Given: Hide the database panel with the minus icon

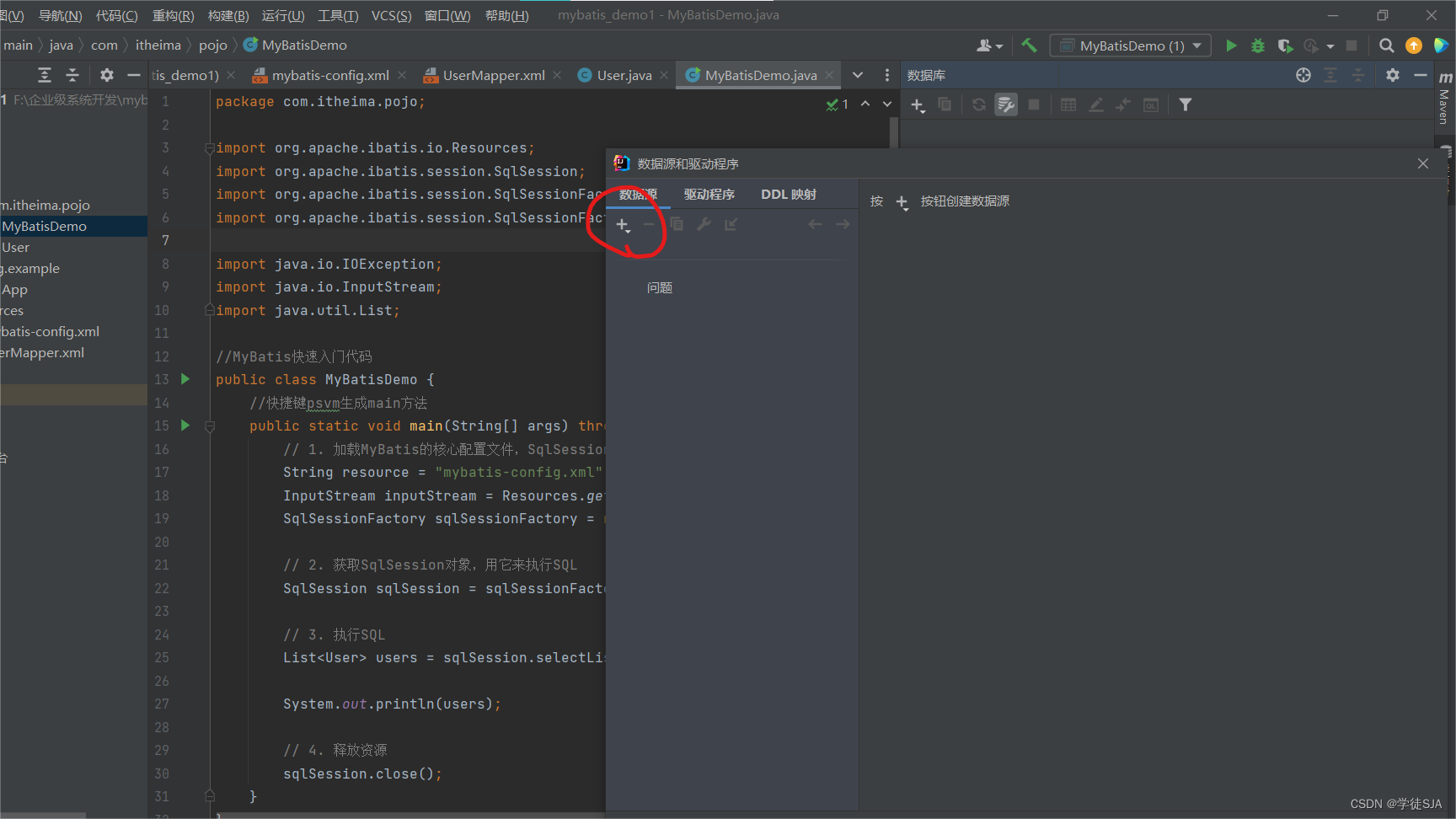Looking at the screenshot, I should (x=1421, y=75).
